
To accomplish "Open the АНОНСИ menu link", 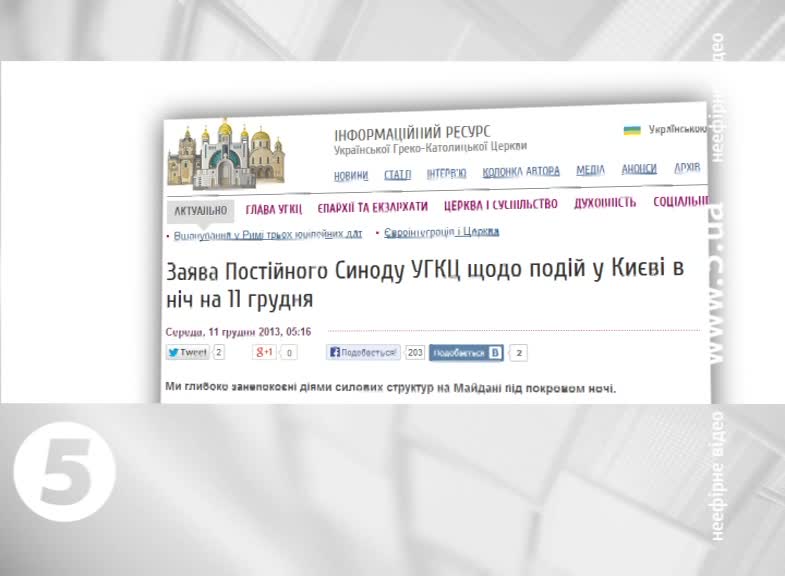I will [639, 169].
